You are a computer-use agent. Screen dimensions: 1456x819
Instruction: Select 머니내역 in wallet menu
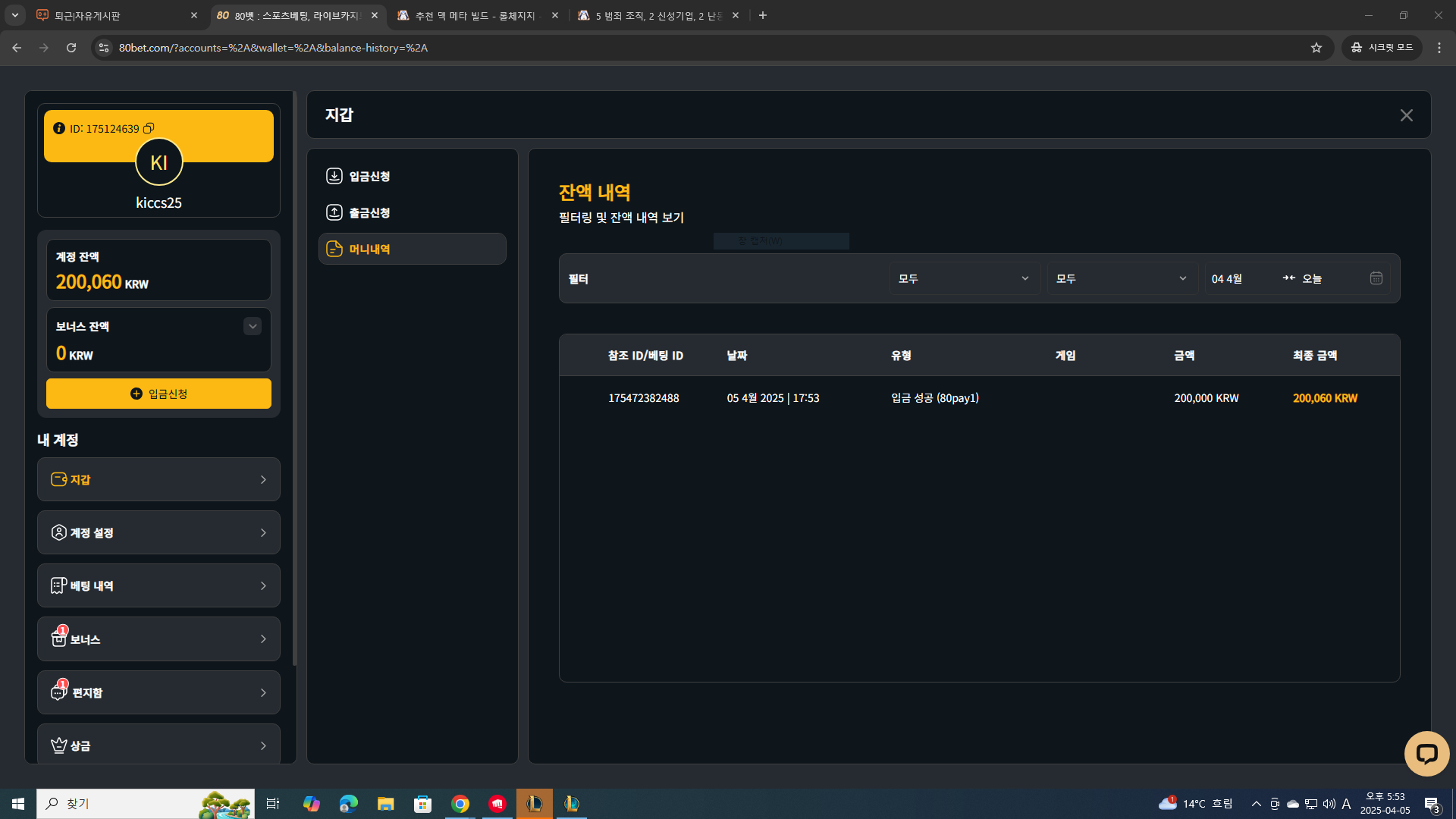(x=412, y=249)
